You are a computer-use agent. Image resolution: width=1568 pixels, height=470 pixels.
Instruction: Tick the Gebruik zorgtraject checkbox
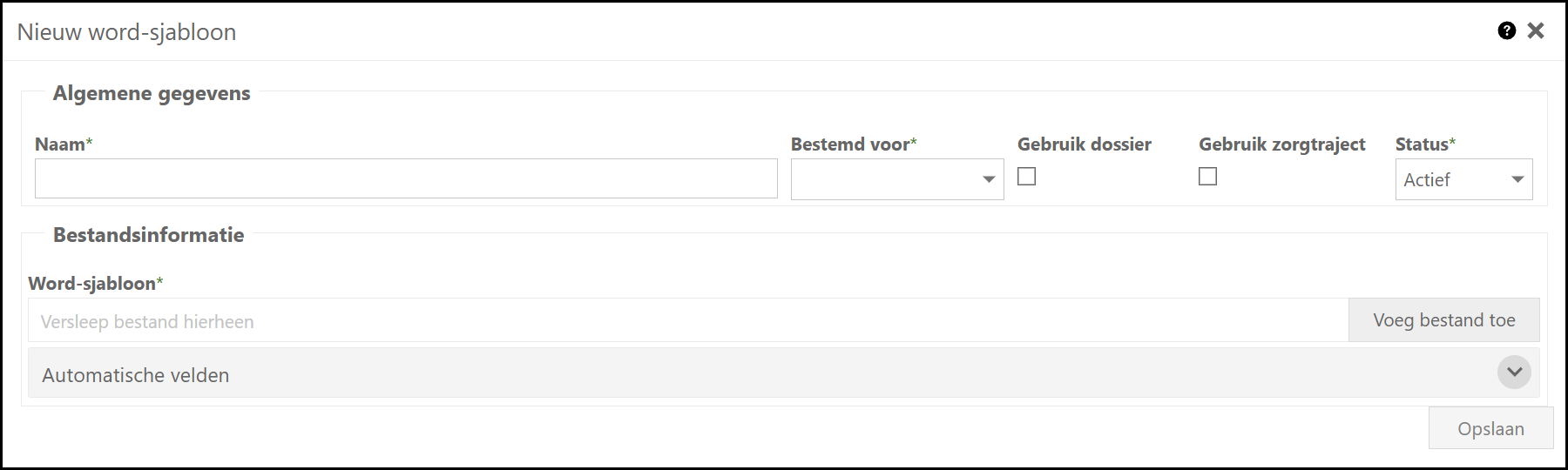point(1207,177)
